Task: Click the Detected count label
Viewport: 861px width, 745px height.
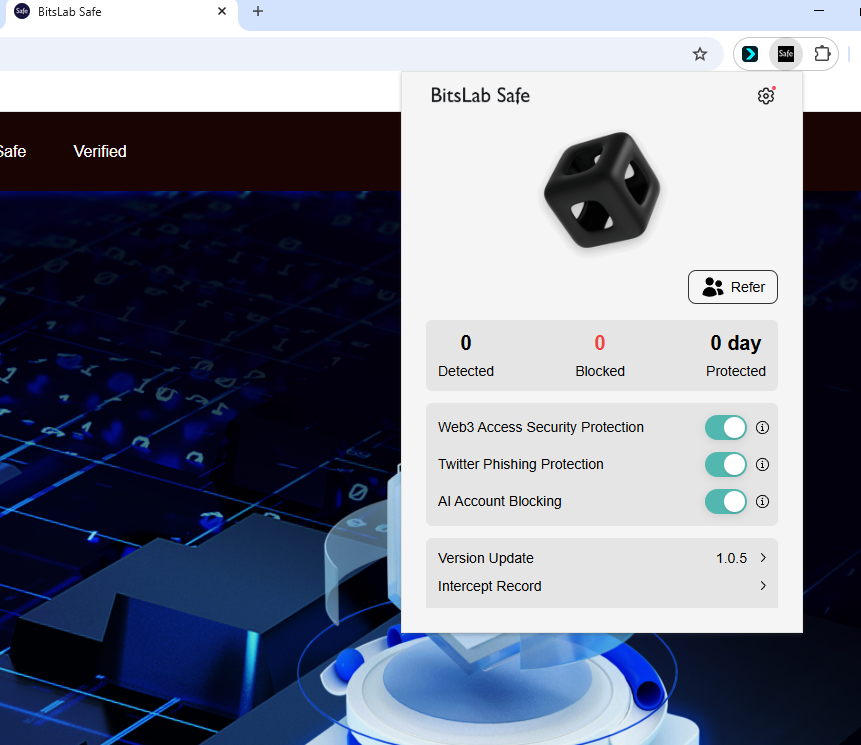Action: point(466,371)
